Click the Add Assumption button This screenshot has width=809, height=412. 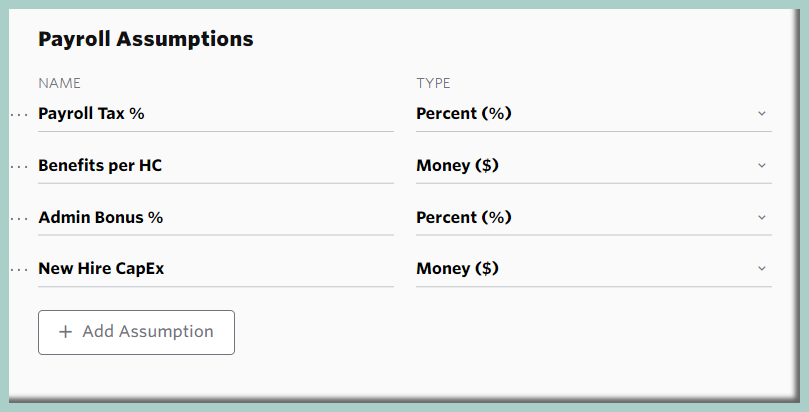[x=136, y=332]
